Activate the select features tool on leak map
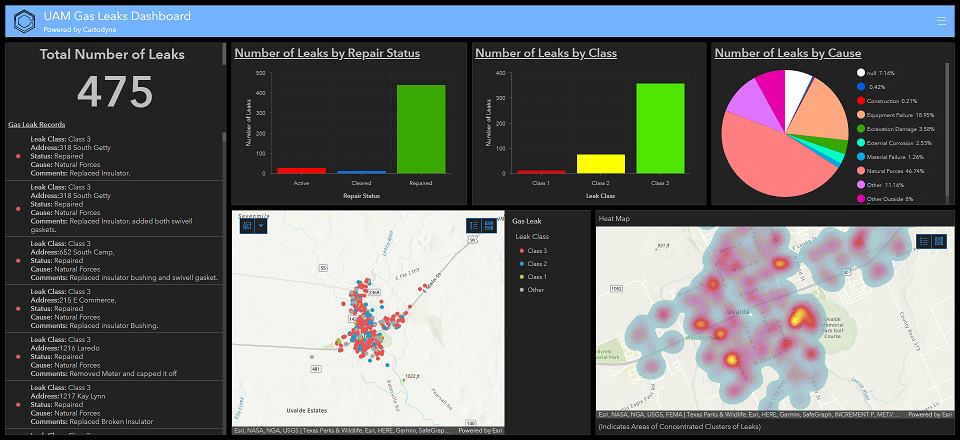This screenshot has width=960, height=440. tap(247, 226)
